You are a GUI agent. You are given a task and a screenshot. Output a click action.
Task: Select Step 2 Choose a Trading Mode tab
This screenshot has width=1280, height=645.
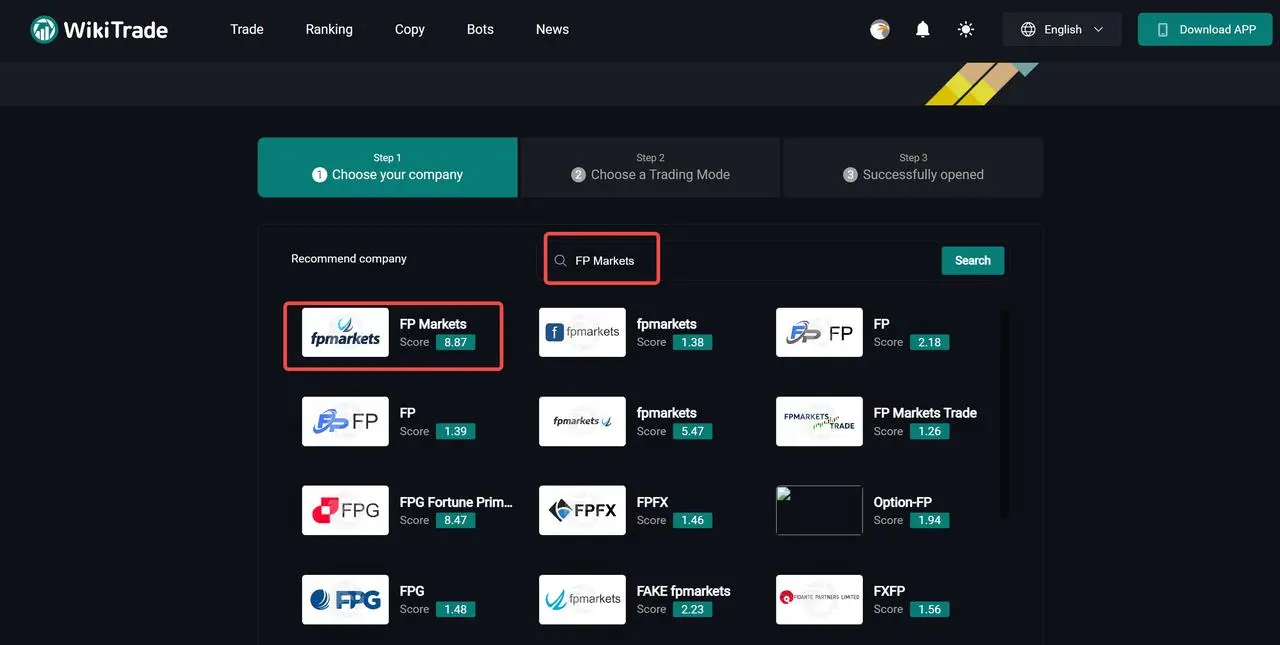tap(650, 167)
